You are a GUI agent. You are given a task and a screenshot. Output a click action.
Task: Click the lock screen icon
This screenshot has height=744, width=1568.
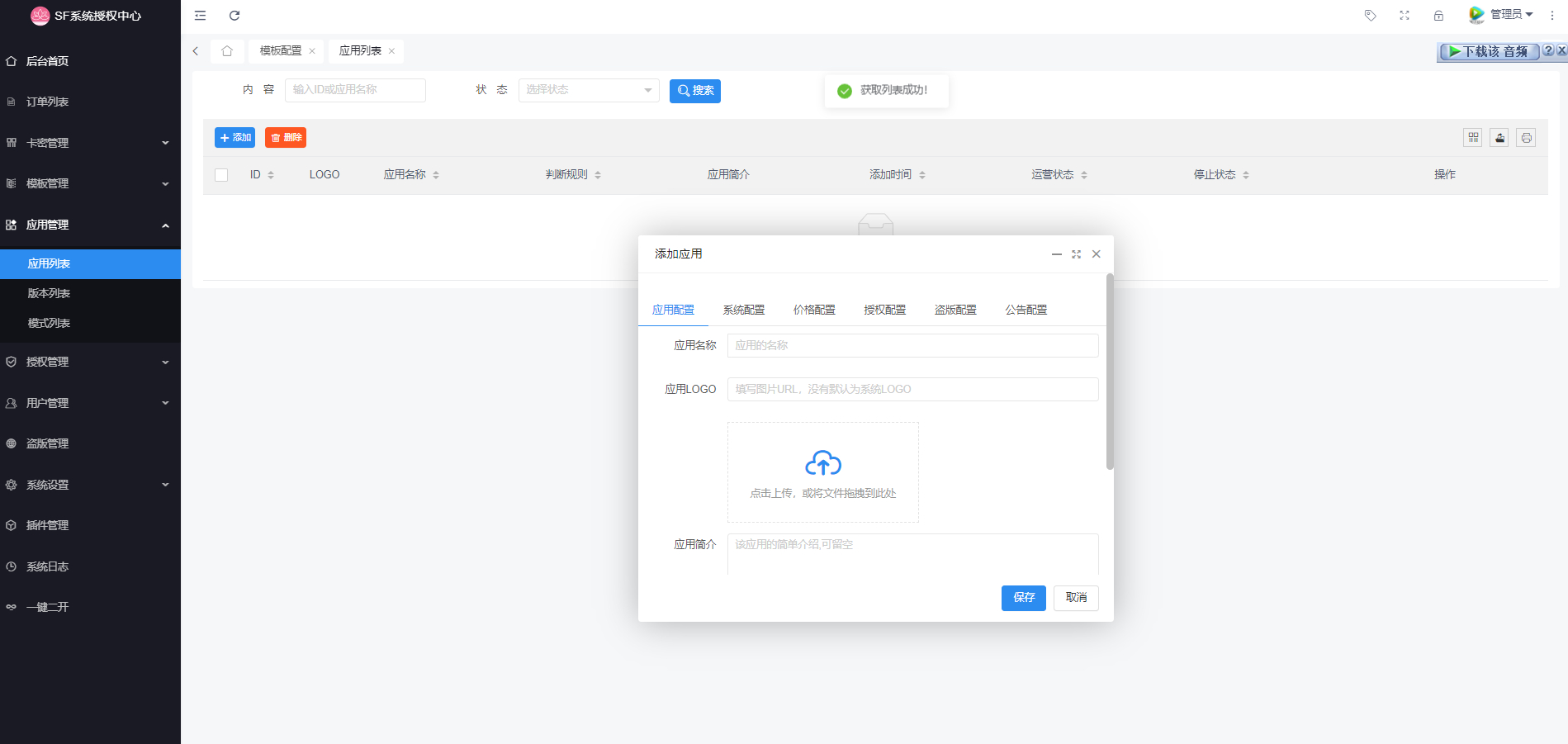[x=1438, y=16]
